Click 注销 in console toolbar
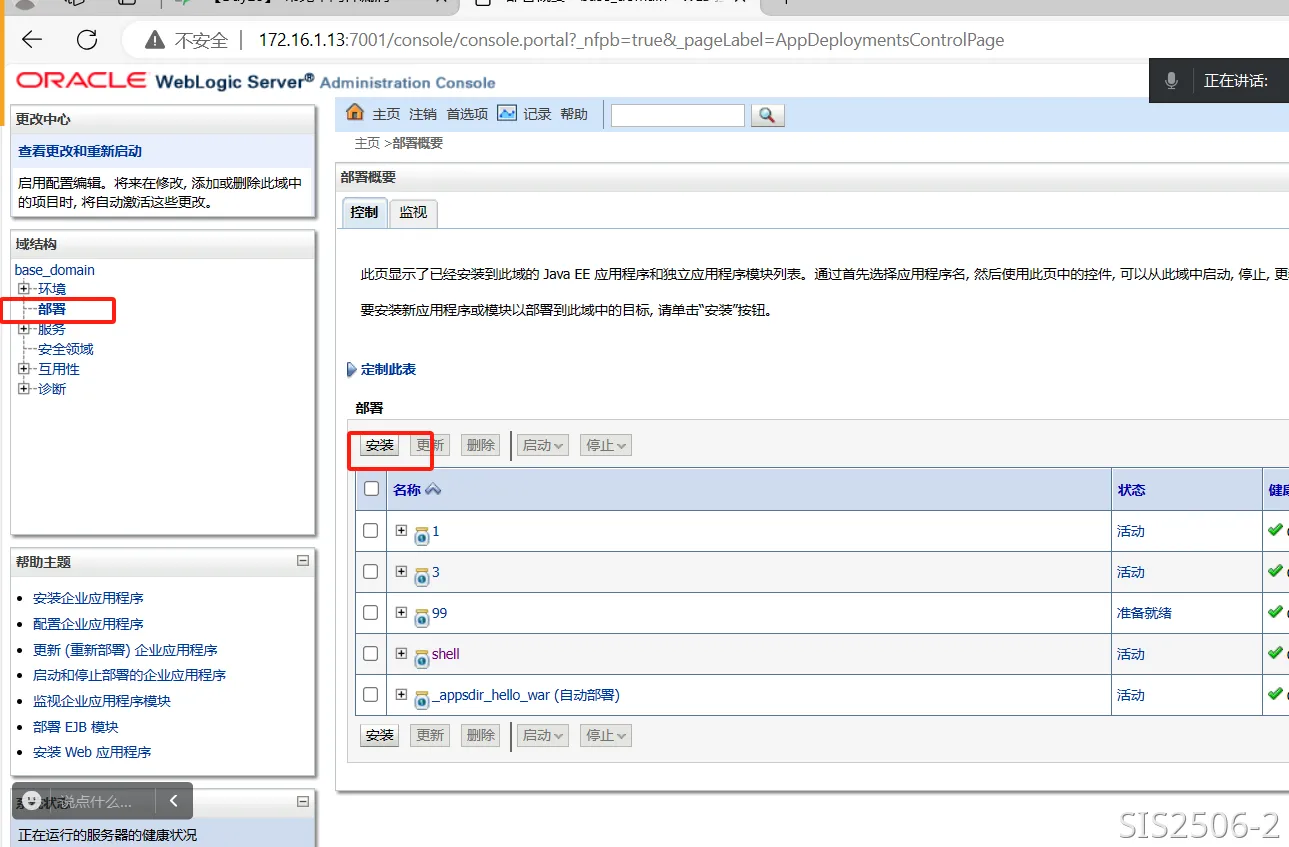 click(423, 114)
